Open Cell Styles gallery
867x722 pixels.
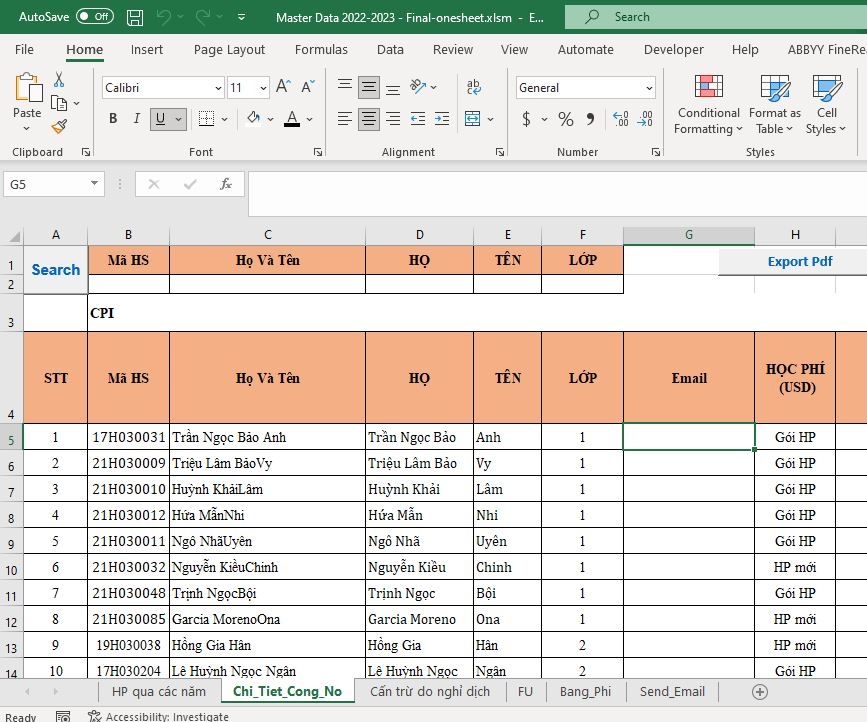(x=826, y=104)
